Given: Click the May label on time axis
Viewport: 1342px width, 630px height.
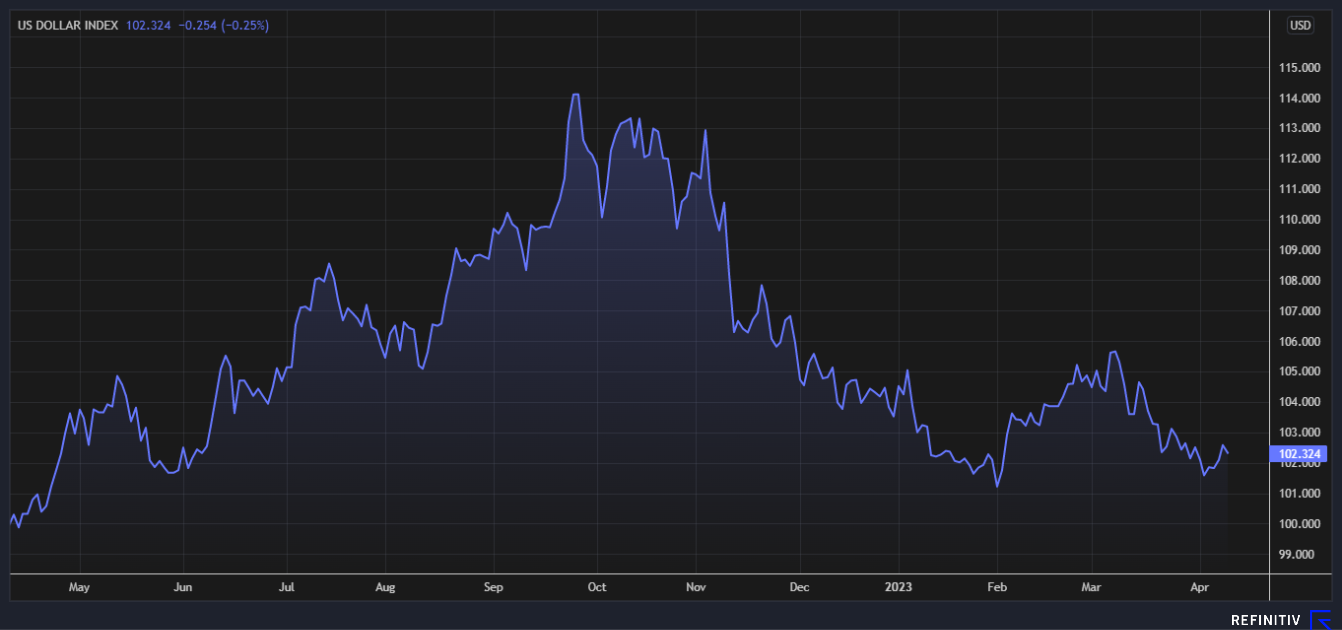Looking at the screenshot, I should pos(80,588).
